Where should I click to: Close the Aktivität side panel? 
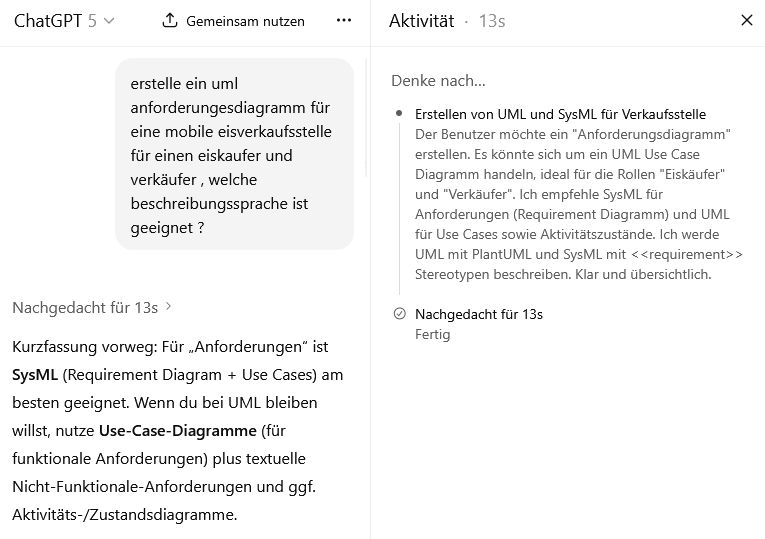746,20
